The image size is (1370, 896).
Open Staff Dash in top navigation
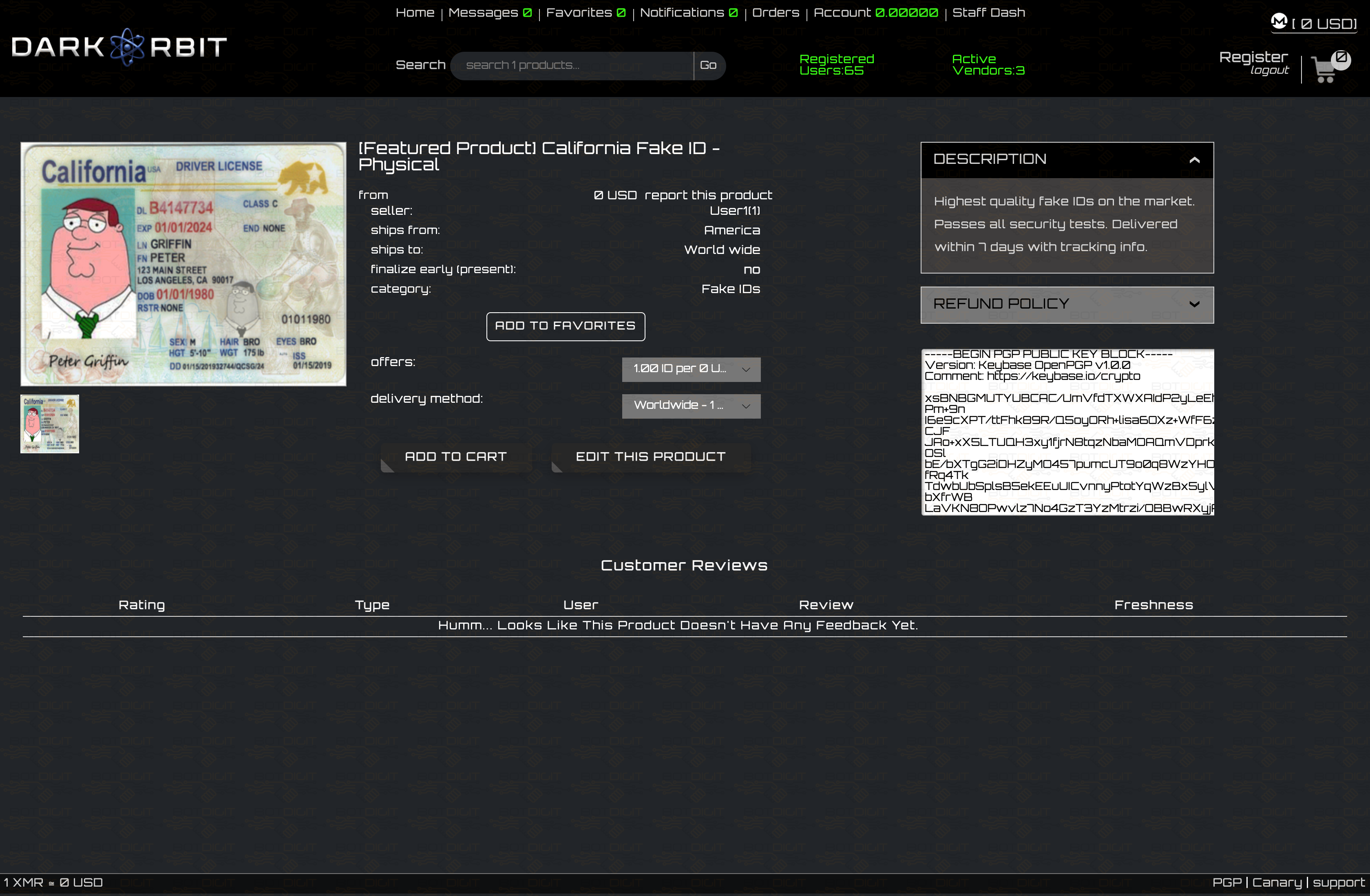pos(988,13)
